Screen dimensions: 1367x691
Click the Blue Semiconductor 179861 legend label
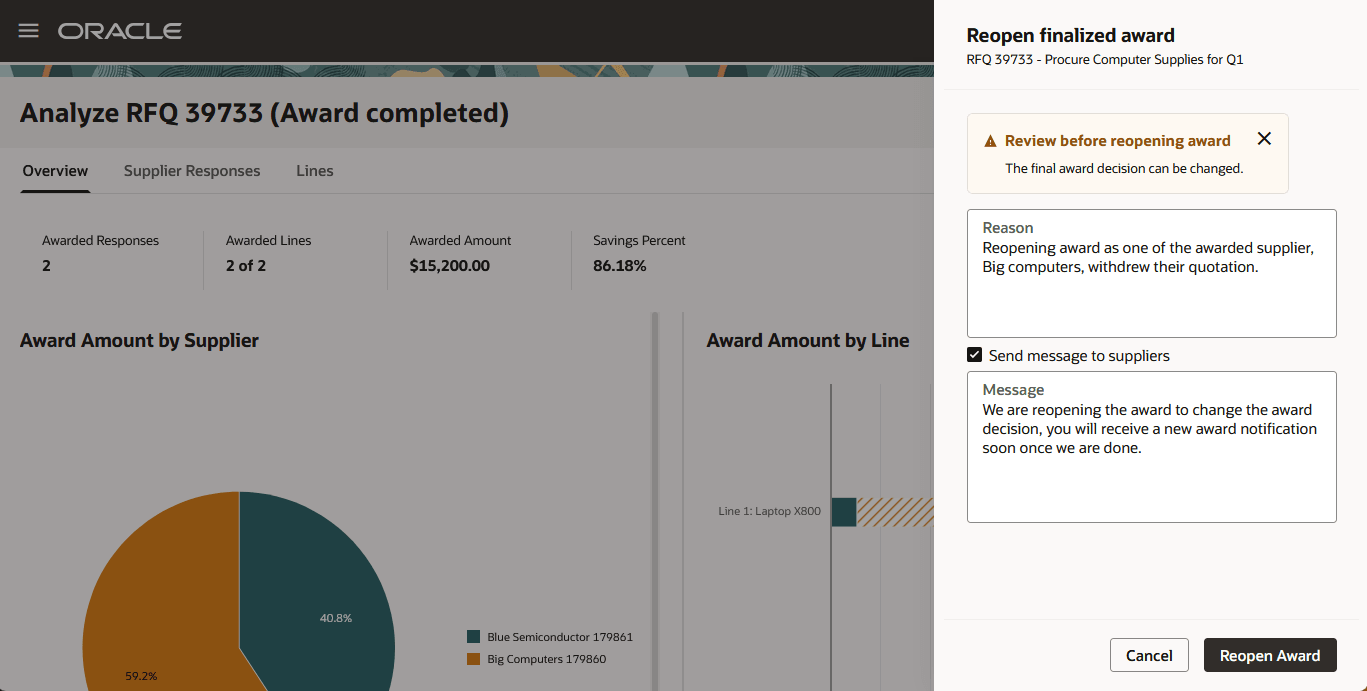tap(560, 637)
